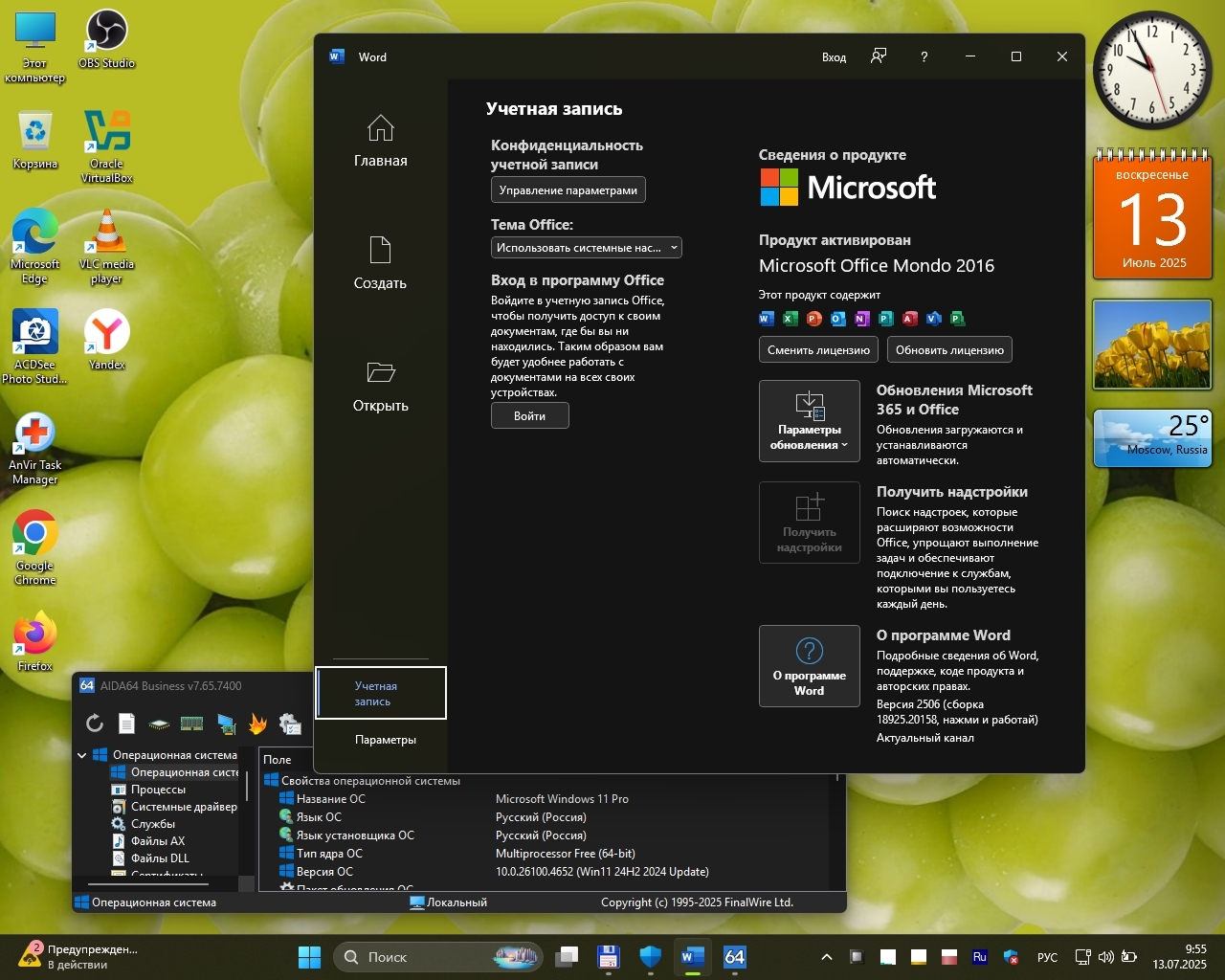
Task: Click the AIDA64 taskbar icon
Action: coord(734,957)
